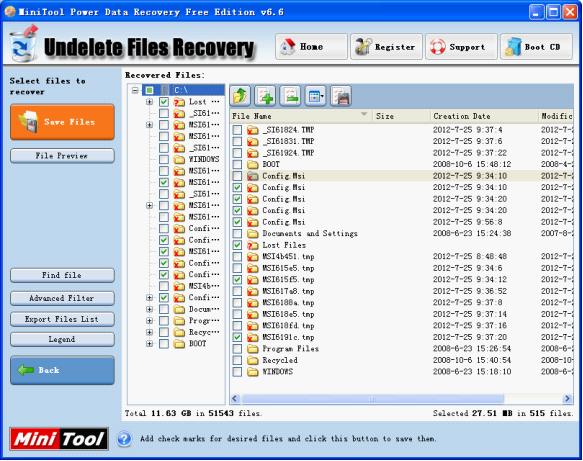Viewport: 583px width, 461px height.
Task: Click the add files toolbar icon with green plus
Action: pyautogui.click(x=265, y=96)
